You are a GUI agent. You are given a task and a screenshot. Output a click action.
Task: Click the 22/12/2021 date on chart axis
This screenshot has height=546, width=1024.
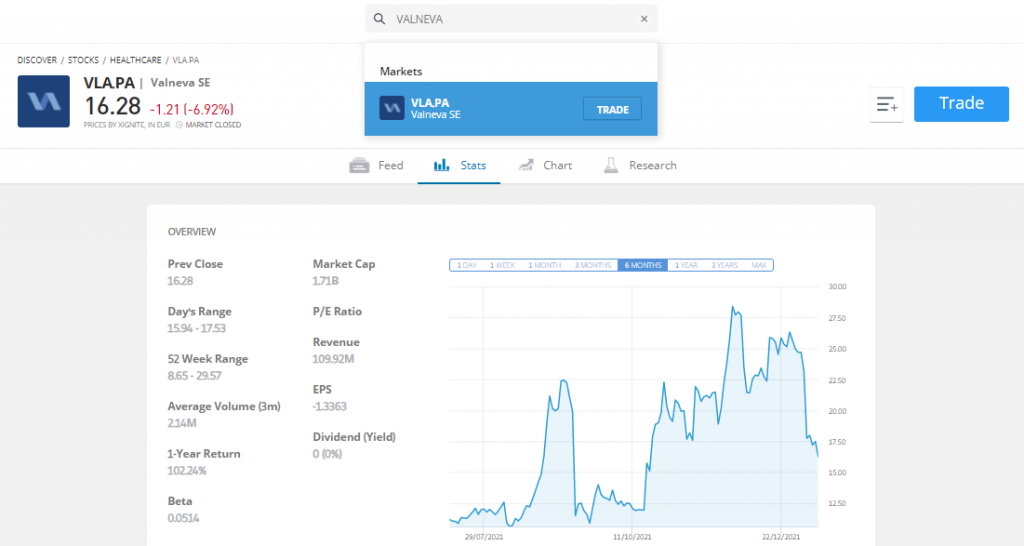(x=781, y=537)
